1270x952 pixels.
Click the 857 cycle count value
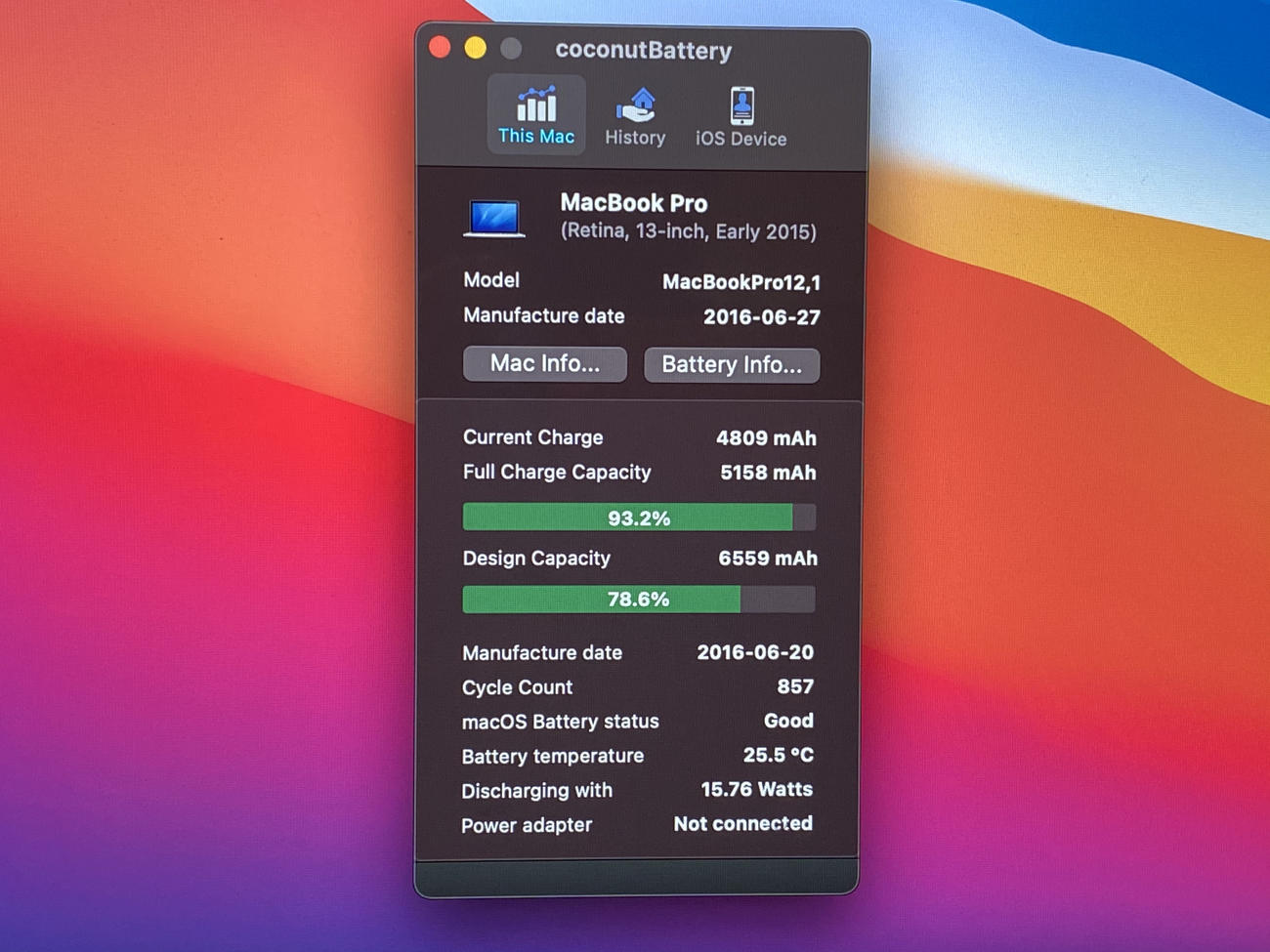795,686
